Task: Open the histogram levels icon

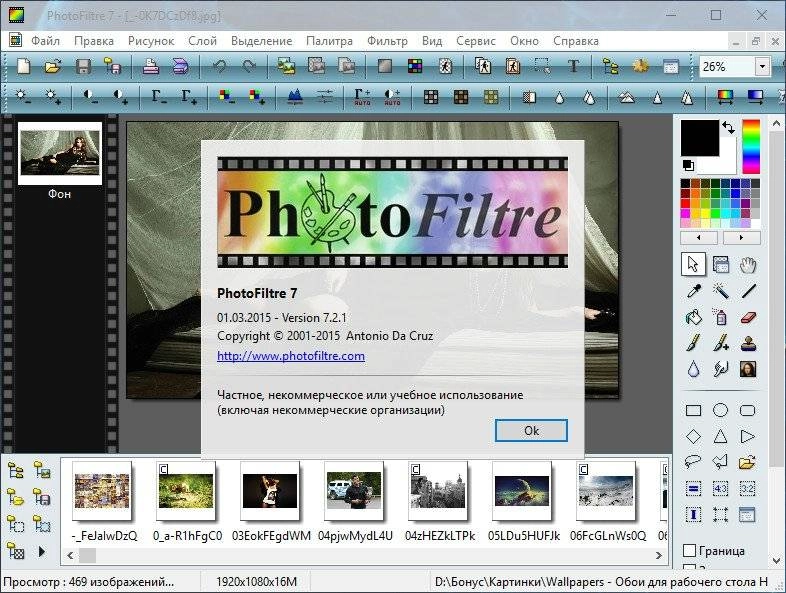Action: coord(295,96)
